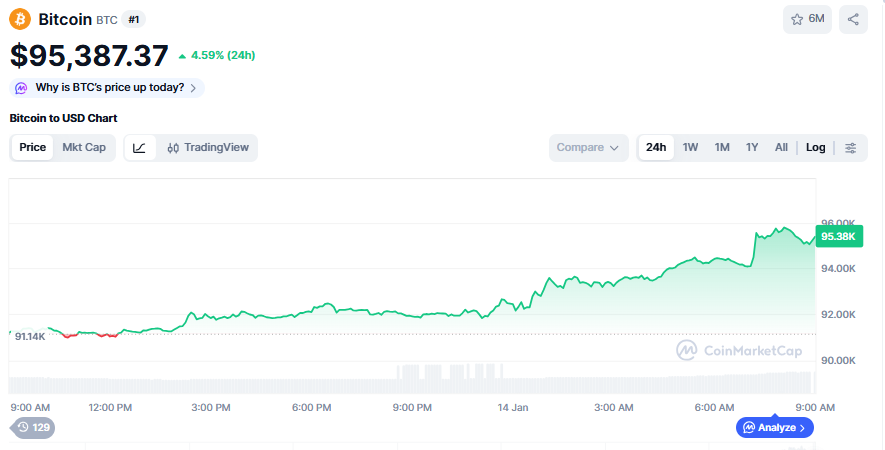Open chart settings sliders icon
This screenshot has width=885, height=450.
[x=851, y=148]
